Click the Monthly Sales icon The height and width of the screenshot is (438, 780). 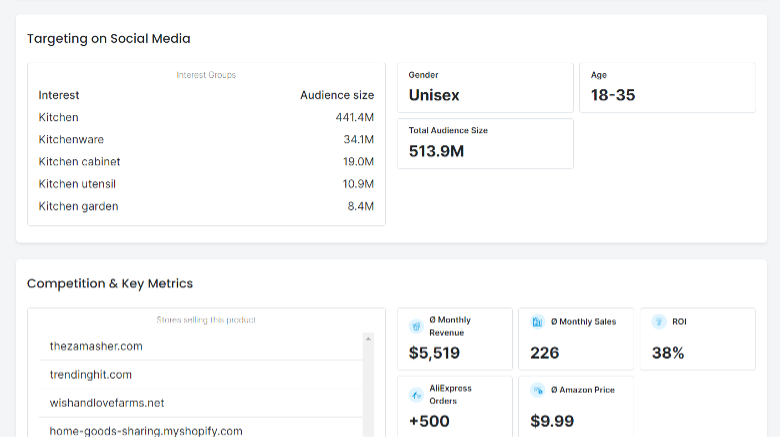pyautogui.click(x=537, y=322)
